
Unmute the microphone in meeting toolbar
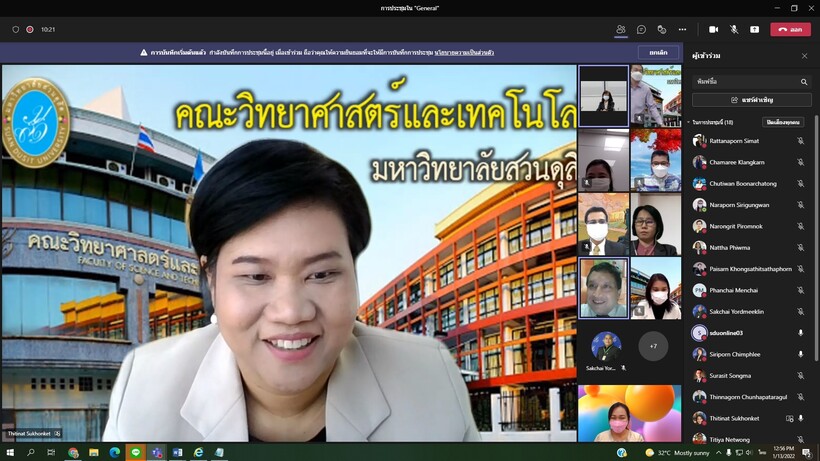click(x=734, y=30)
